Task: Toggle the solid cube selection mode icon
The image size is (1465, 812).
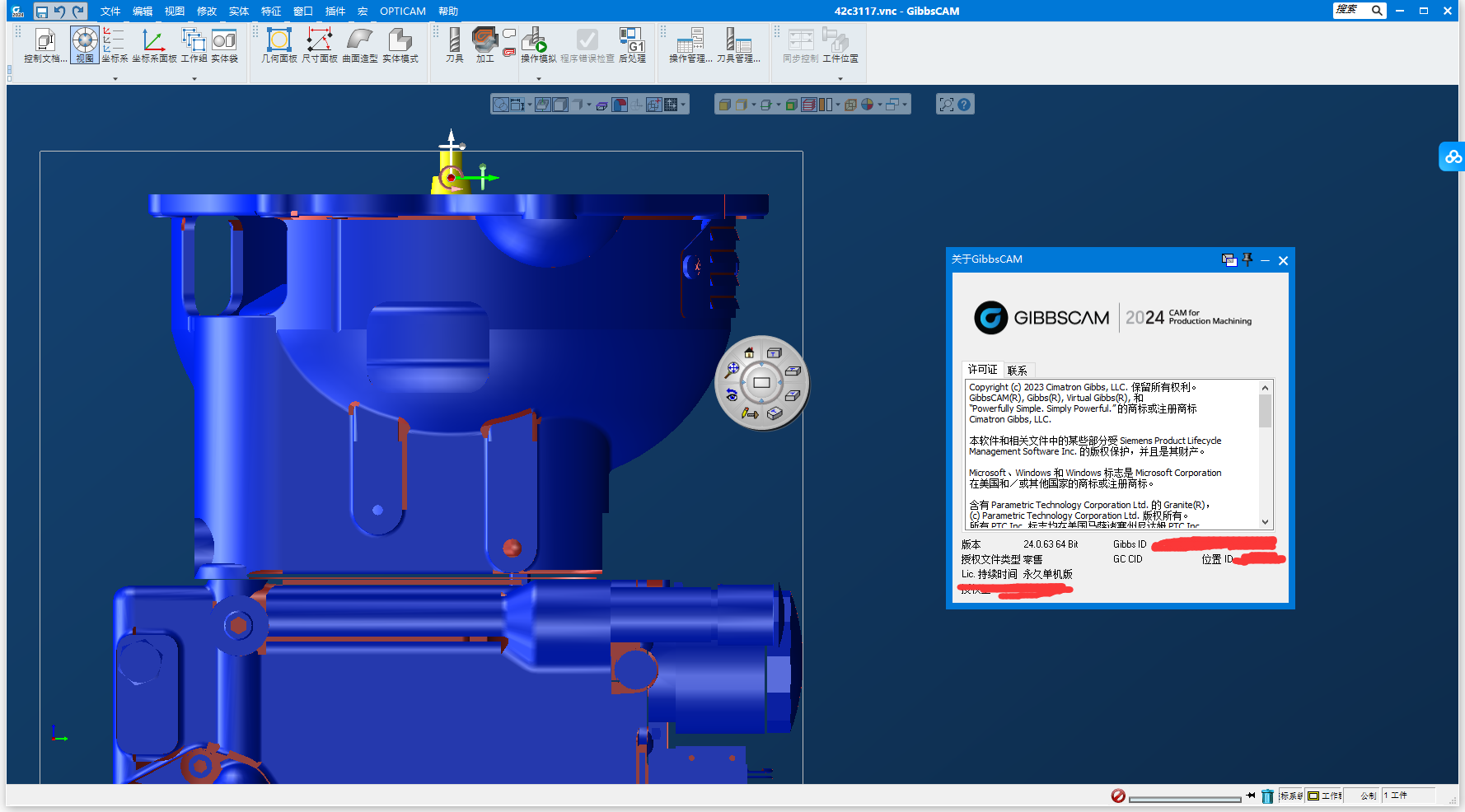Action: (x=560, y=105)
